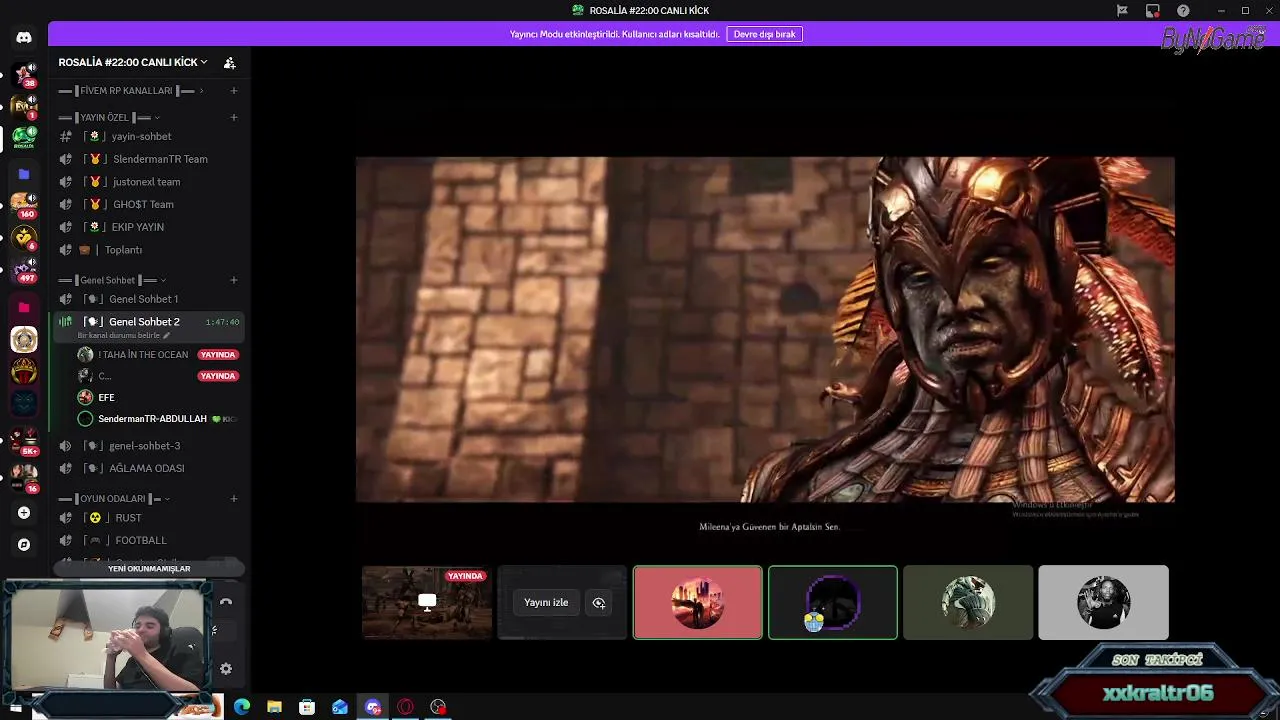Click the main Mortal Kombat stream video

765,329
